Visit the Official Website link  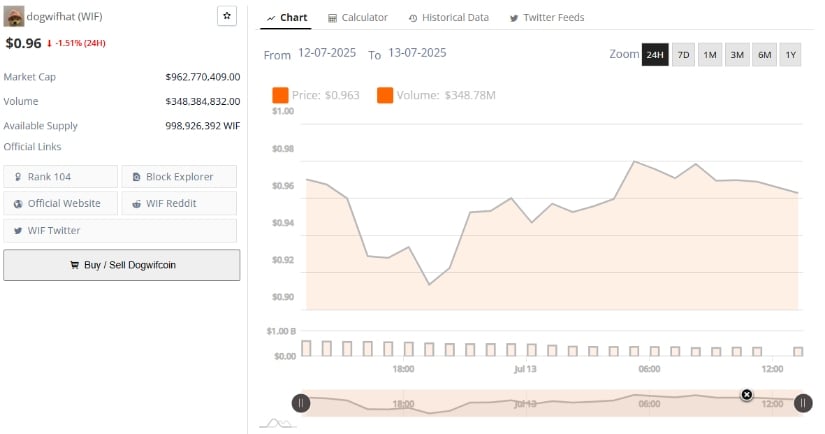pyautogui.click(x=61, y=204)
